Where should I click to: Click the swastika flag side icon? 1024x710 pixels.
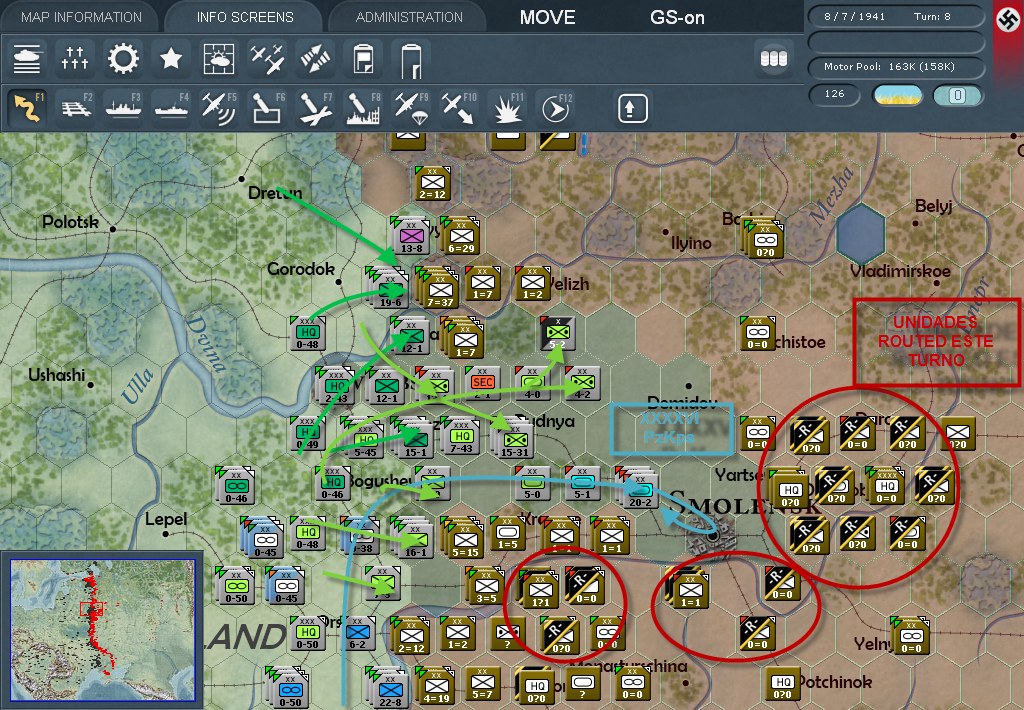(1010, 20)
